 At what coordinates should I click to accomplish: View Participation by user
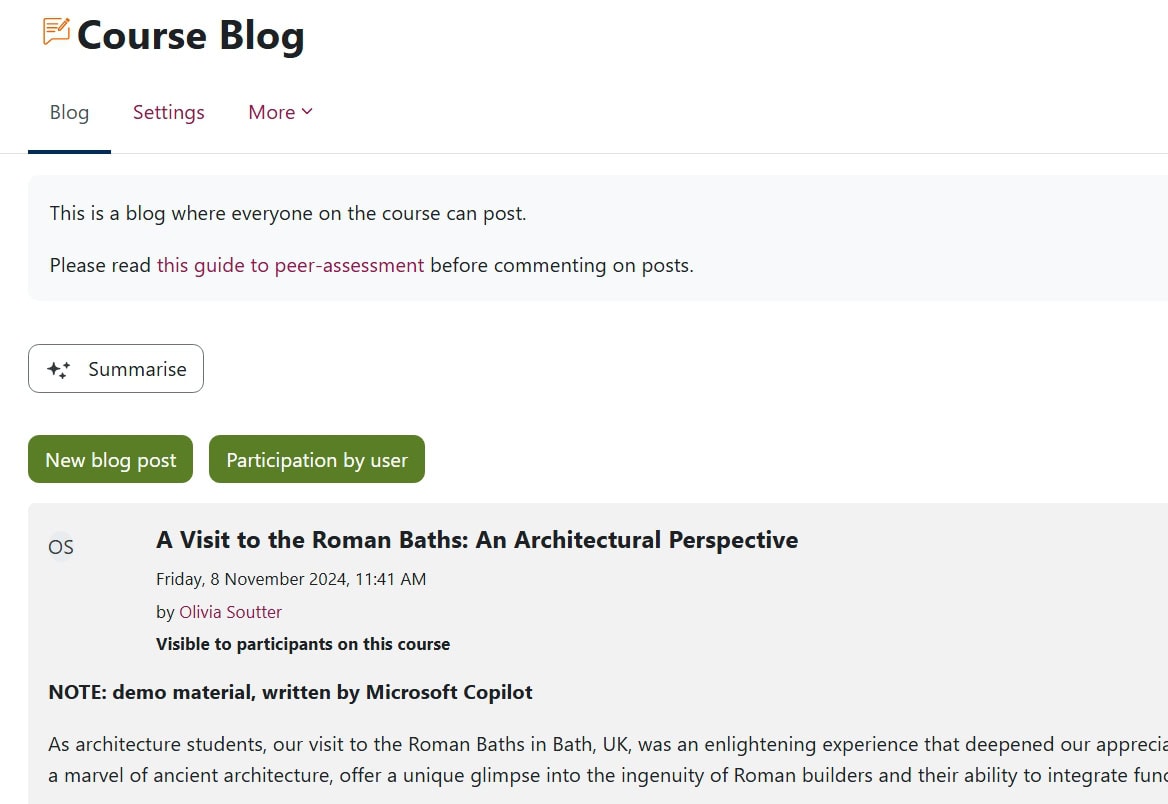[316, 459]
